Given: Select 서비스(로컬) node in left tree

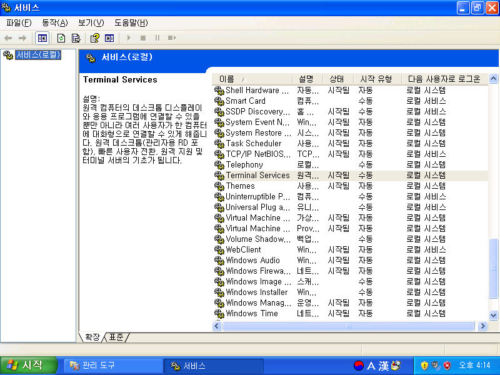Looking at the screenshot, I should pos(38,55).
